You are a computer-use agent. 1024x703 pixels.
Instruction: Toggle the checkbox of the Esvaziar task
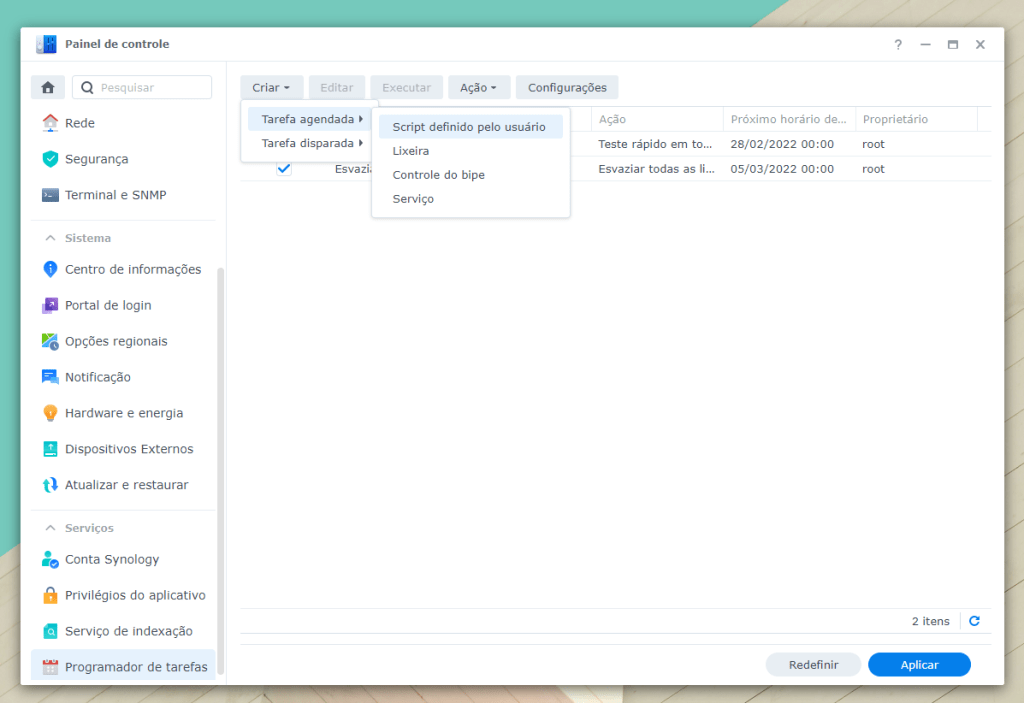pyautogui.click(x=284, y=169)
